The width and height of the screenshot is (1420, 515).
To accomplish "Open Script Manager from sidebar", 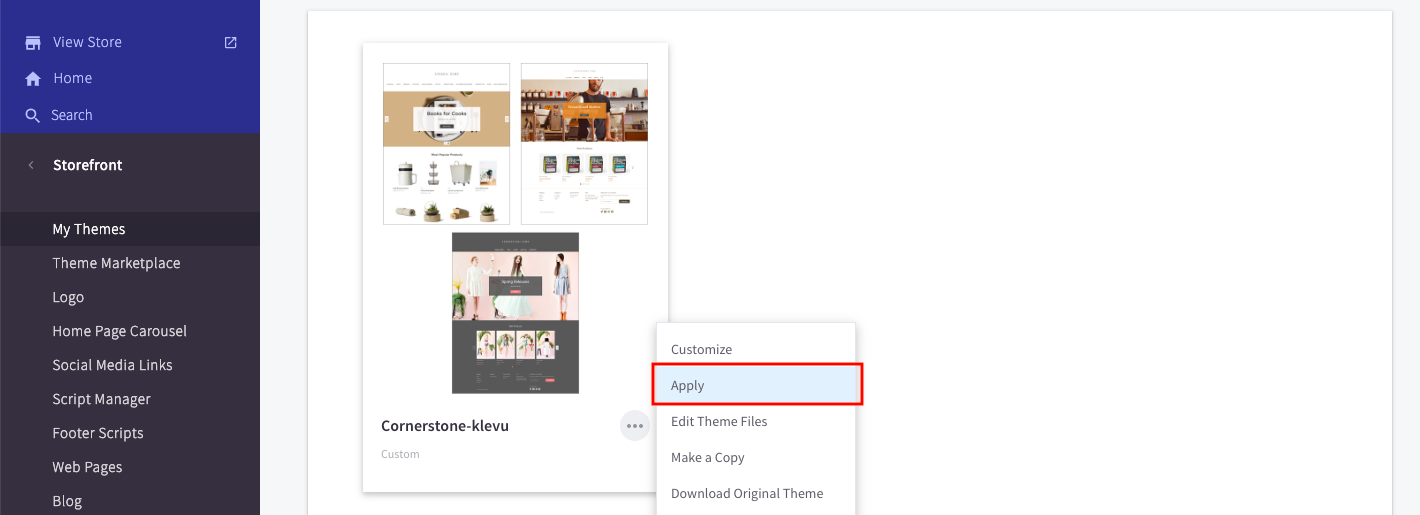I will tap(101, 399).
